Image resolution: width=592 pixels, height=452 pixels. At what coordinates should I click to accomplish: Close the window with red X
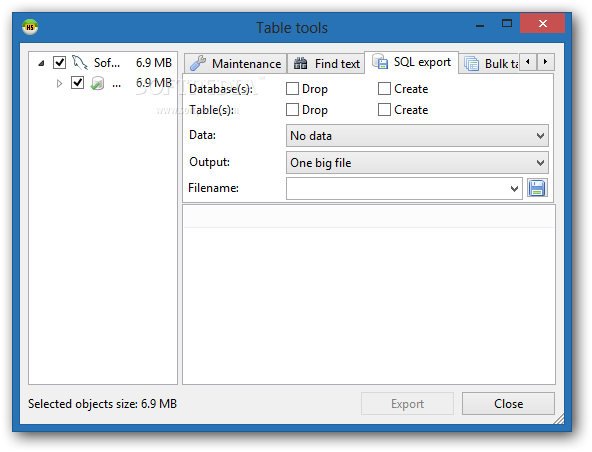[x=543, y=23]
